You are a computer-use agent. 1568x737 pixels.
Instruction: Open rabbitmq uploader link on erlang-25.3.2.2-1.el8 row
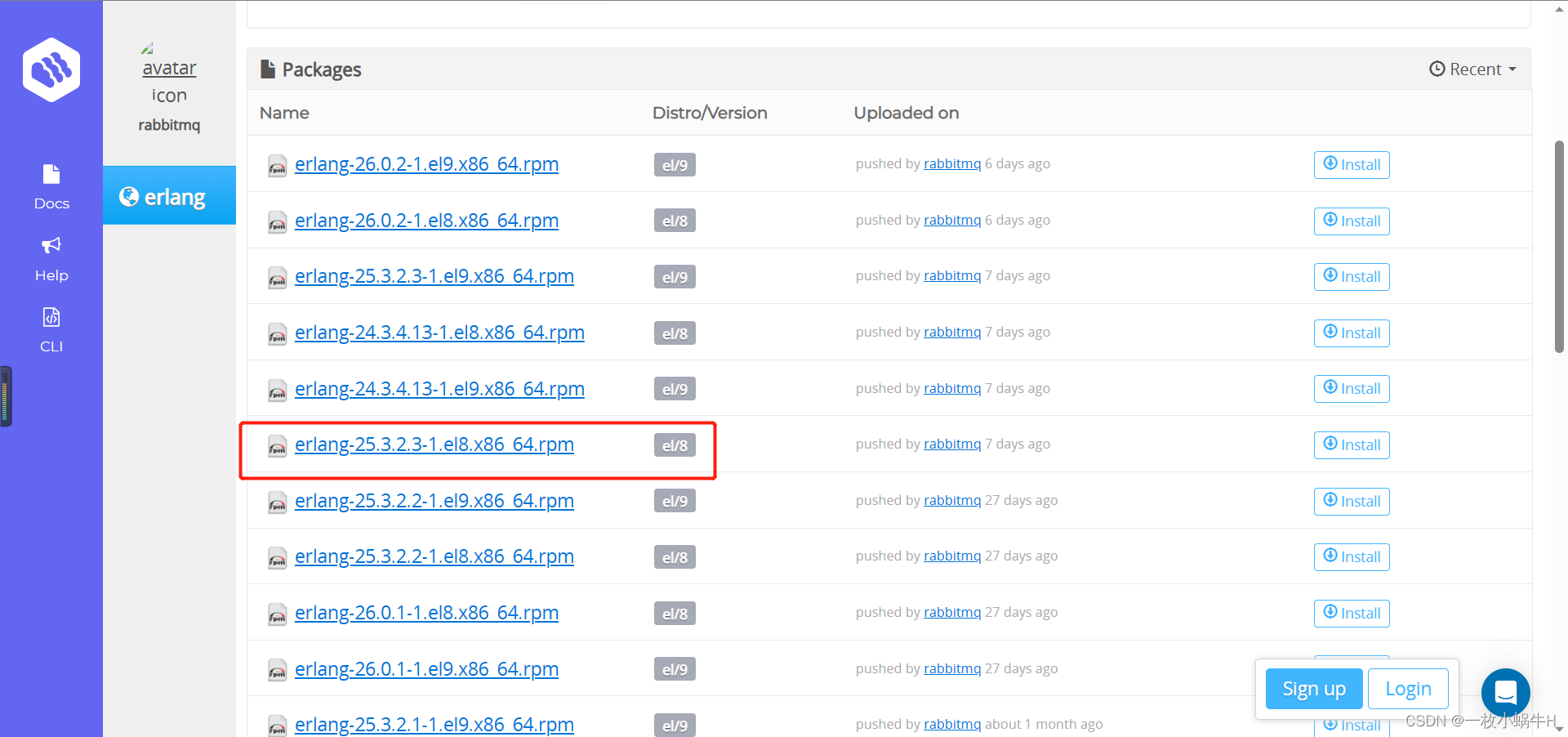click(952, 556)
